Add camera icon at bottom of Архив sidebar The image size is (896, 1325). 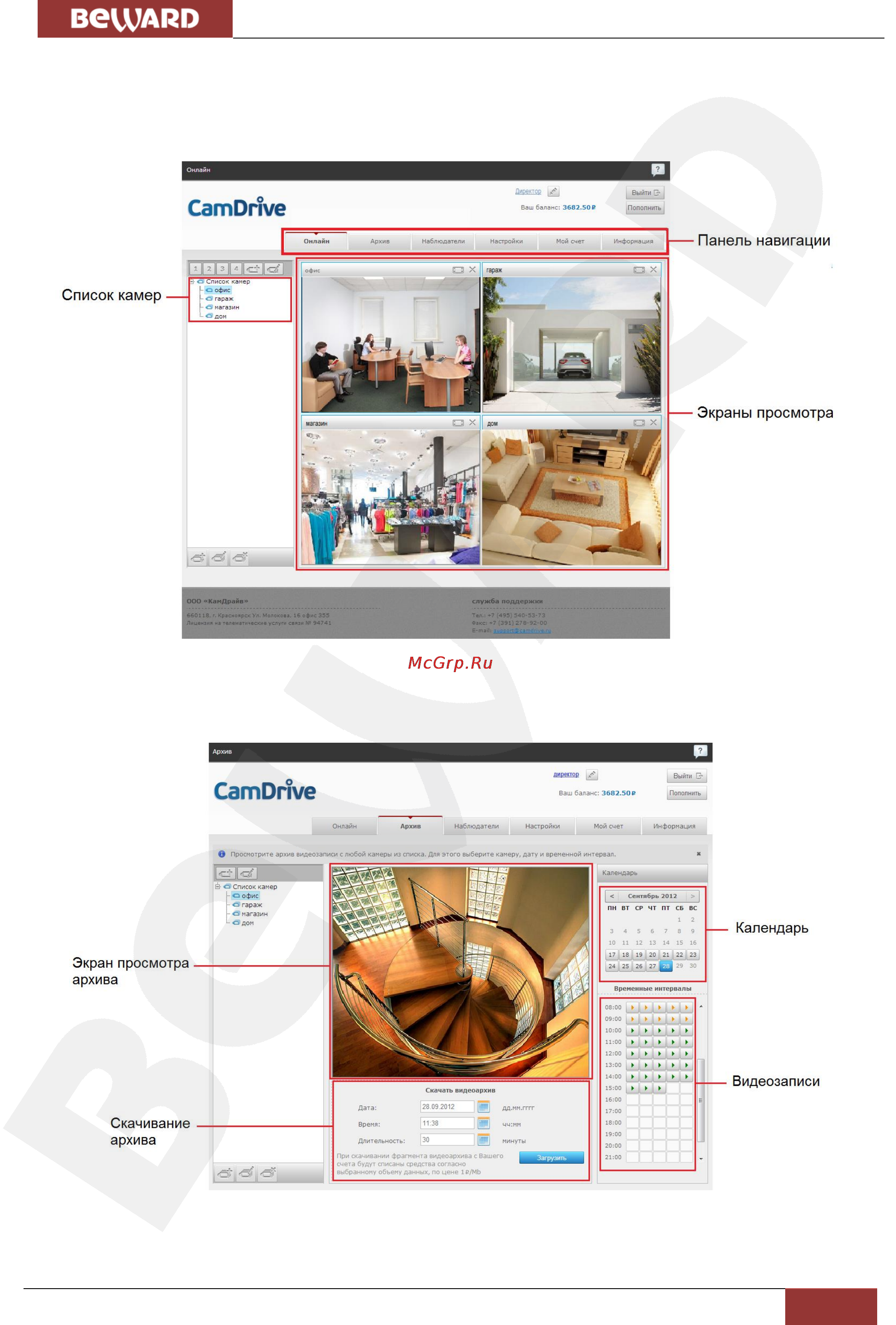(225, 1174)
